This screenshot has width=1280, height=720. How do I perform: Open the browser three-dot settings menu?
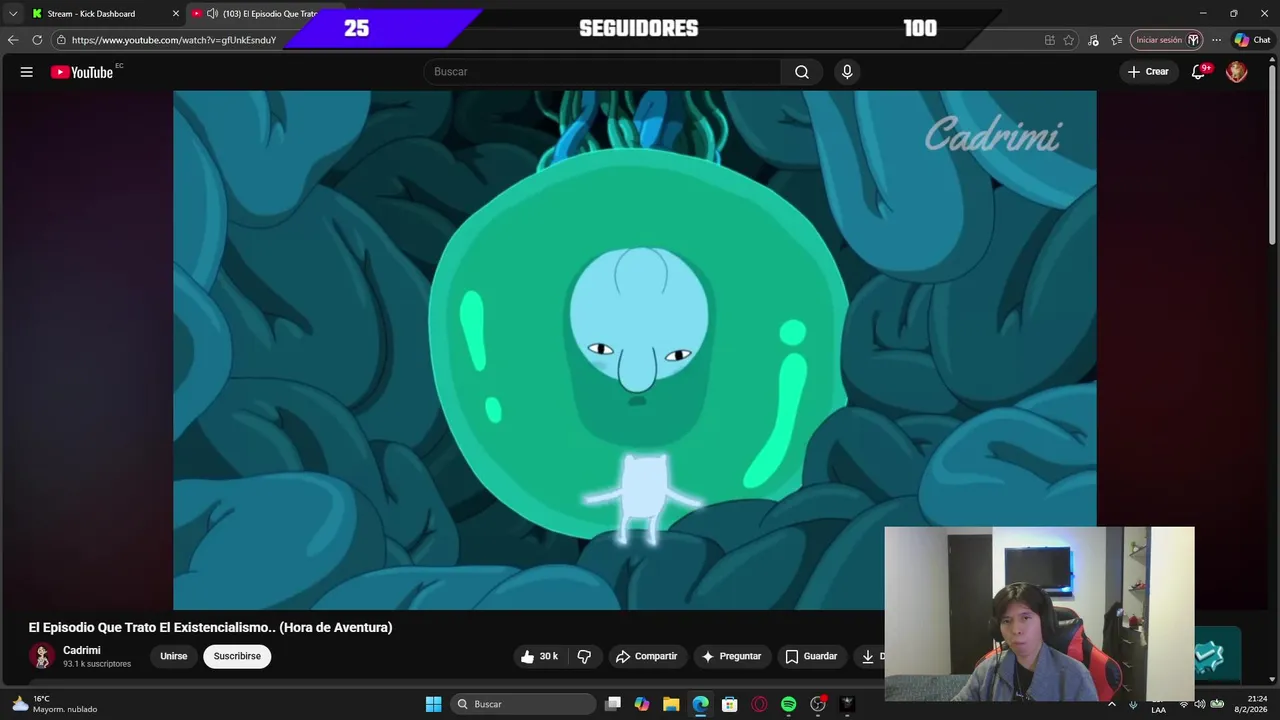click(1216, 40)
